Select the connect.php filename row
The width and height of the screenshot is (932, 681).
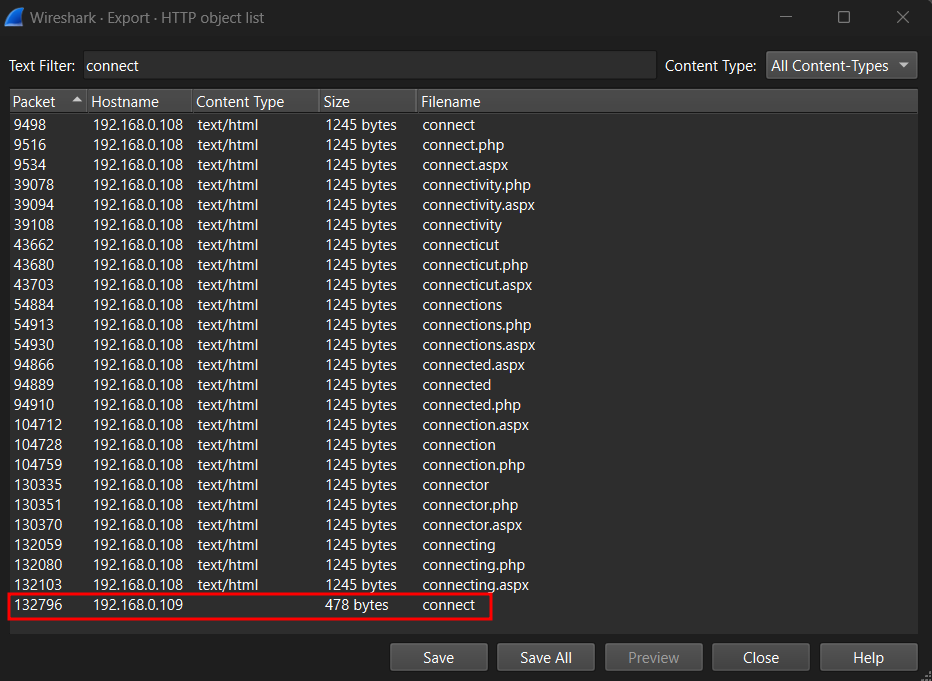(x=464, y=145)
